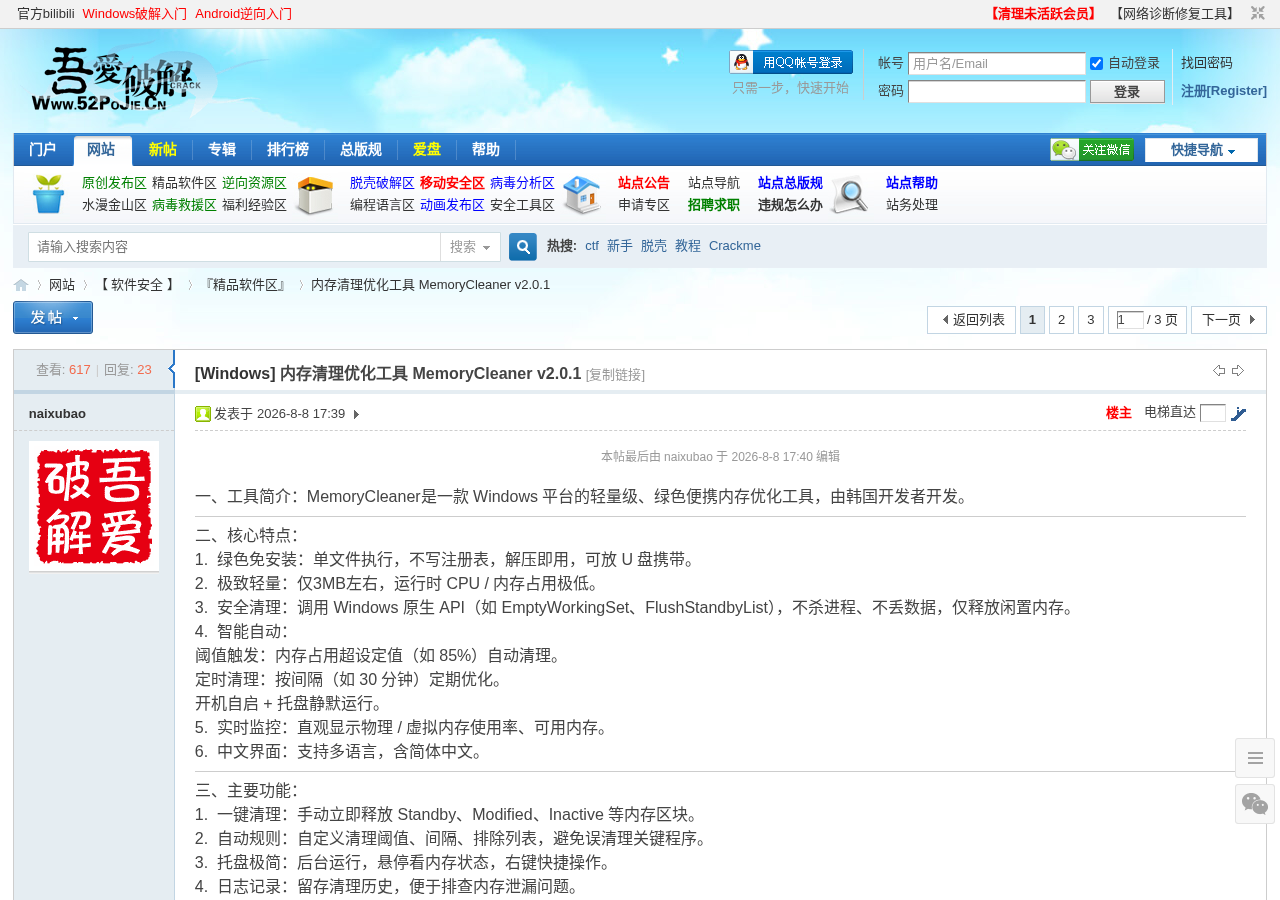Open the 专辑 tab
The image size is (1280, 900).
222,150
